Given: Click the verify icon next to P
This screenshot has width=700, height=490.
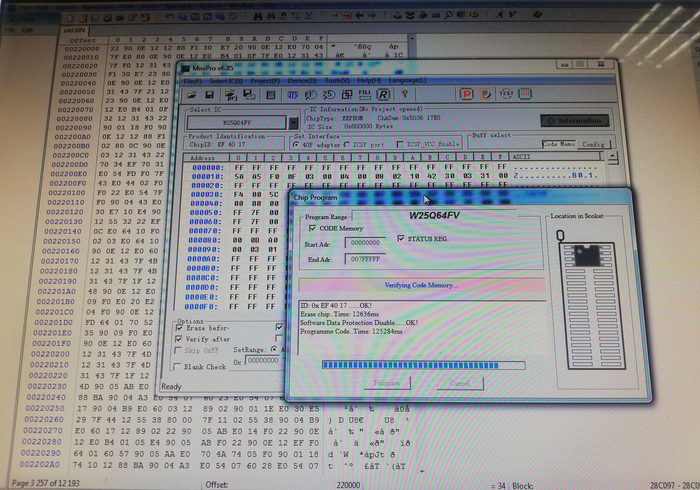Looking at the screenshot, I should [x=485, y=94].
